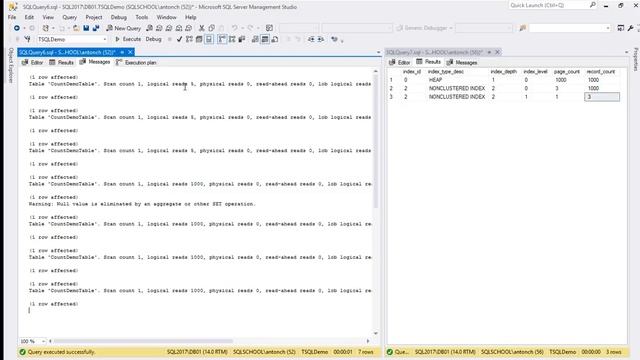
Task: Click messages pane vertical scrollbar thumb
Action: tap(376, 142)
